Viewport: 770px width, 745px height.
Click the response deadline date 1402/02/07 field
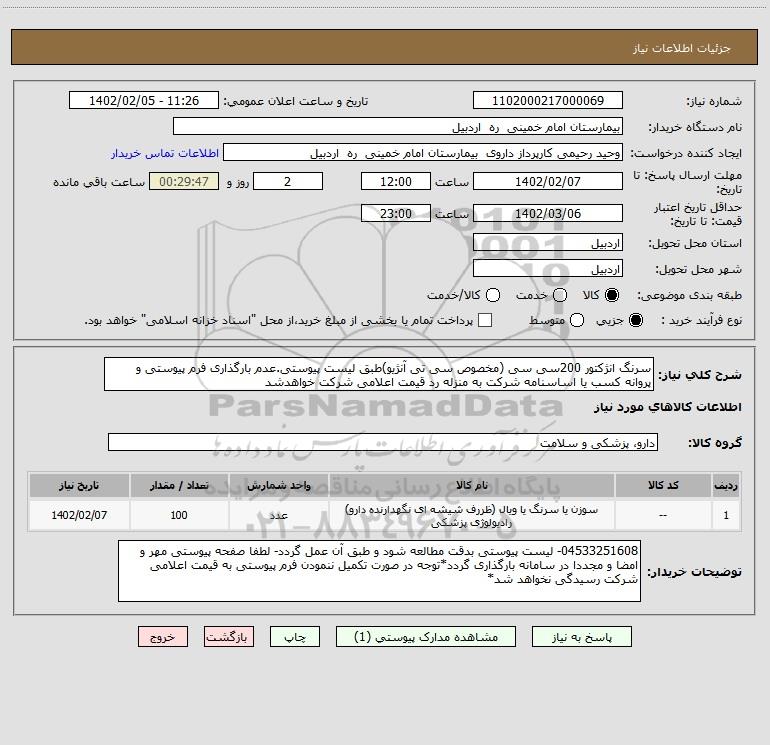click(x=548, y=181)
